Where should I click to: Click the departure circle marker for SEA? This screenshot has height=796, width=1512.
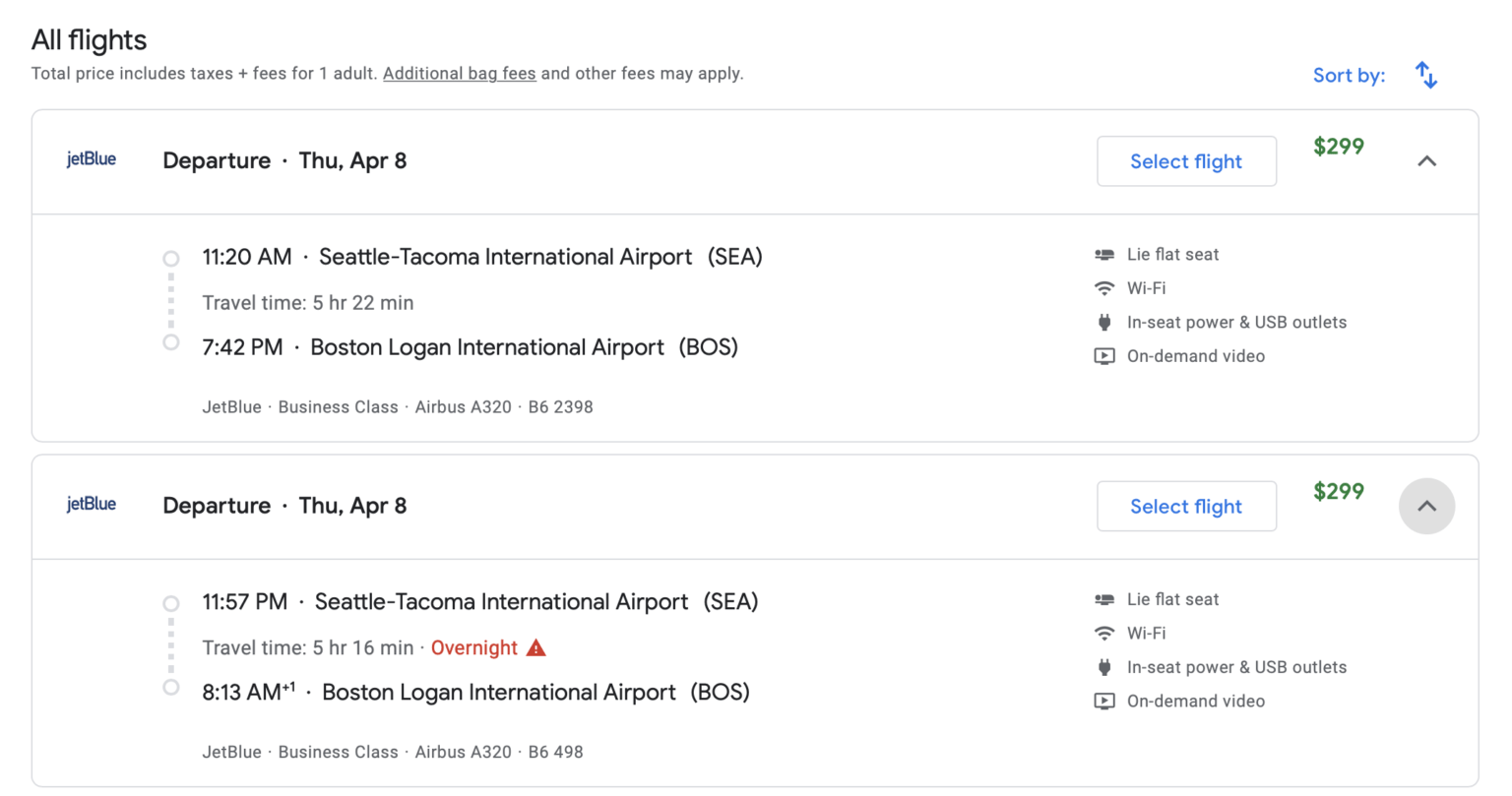pyautogui.click(x=170, y=257)
